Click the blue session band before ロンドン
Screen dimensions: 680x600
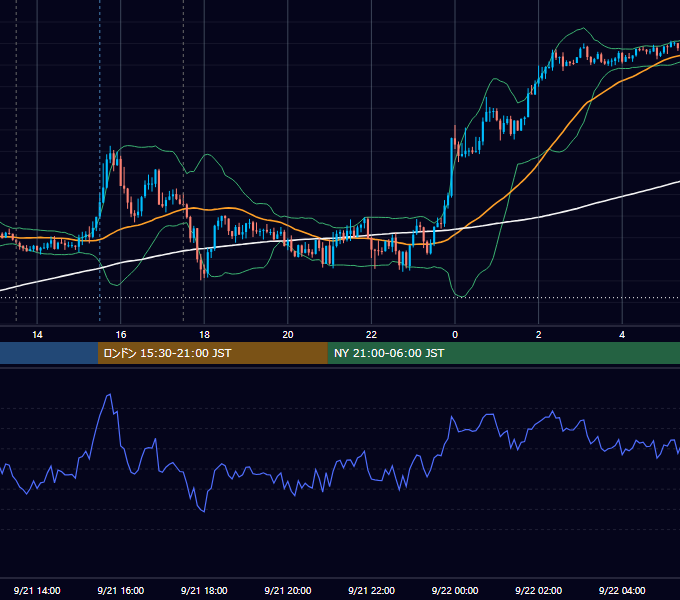click(x=49, y=353)
